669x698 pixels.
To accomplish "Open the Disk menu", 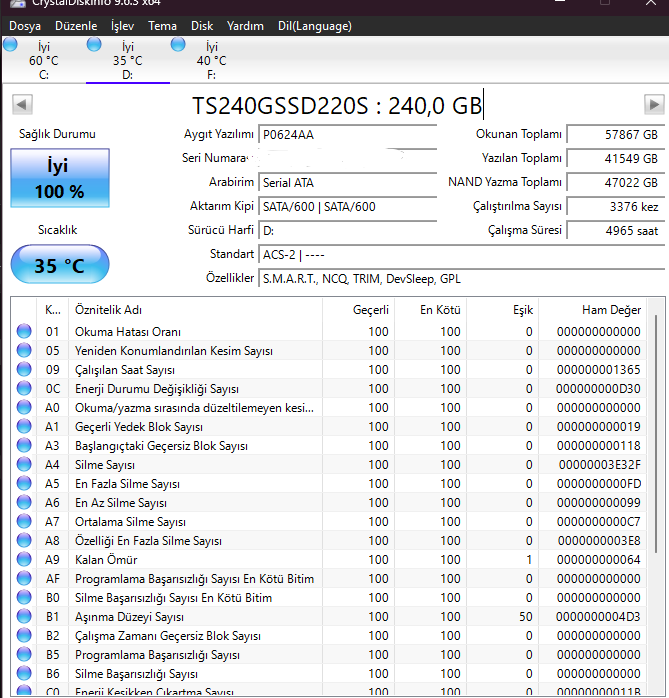I will coord(202,26).
